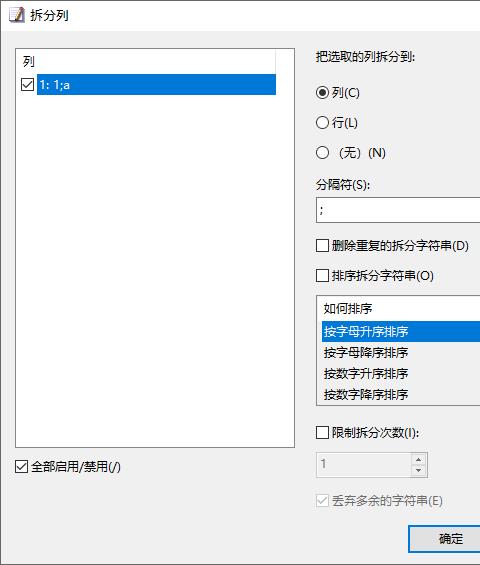Click the split count number field
Image resolution: width=480 pixels, height=565 pixels.
click(x=364, y=464)
